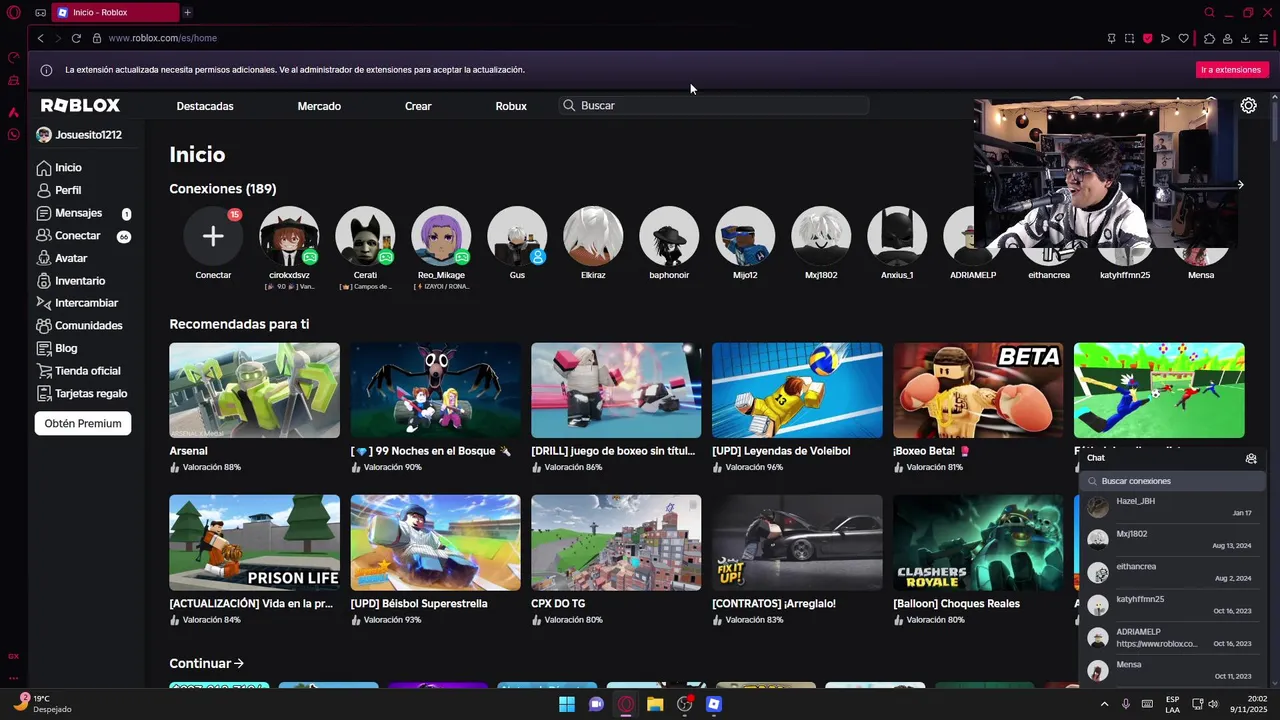Open Leyendas de Voleibol game thumbnail

point(797,390)
